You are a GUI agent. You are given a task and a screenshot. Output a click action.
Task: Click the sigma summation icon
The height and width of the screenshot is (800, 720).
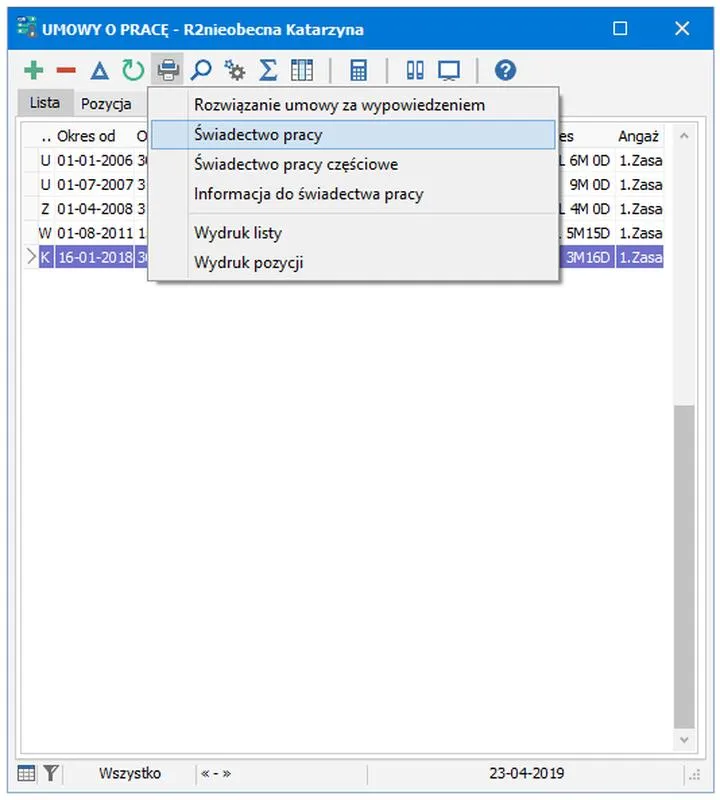pyautogui.click(x=268, y=70)
